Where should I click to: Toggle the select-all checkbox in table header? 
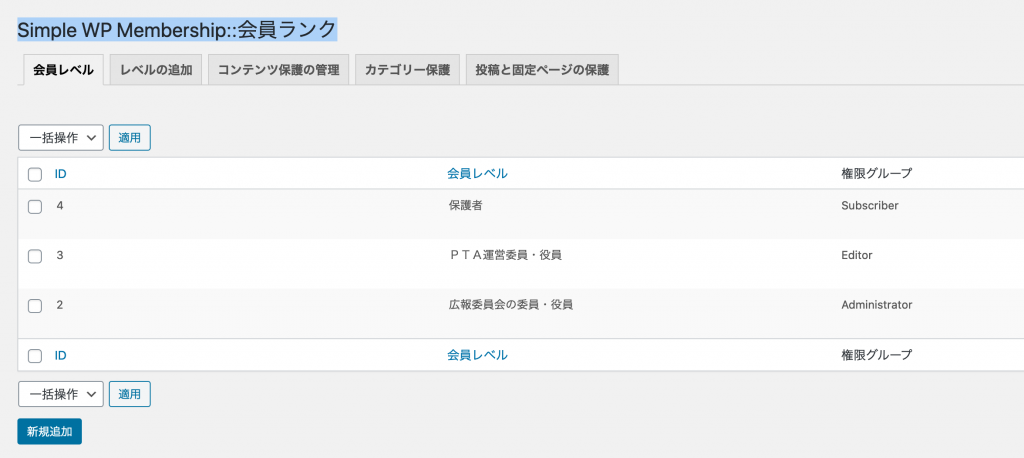click(x=35, y=174)
